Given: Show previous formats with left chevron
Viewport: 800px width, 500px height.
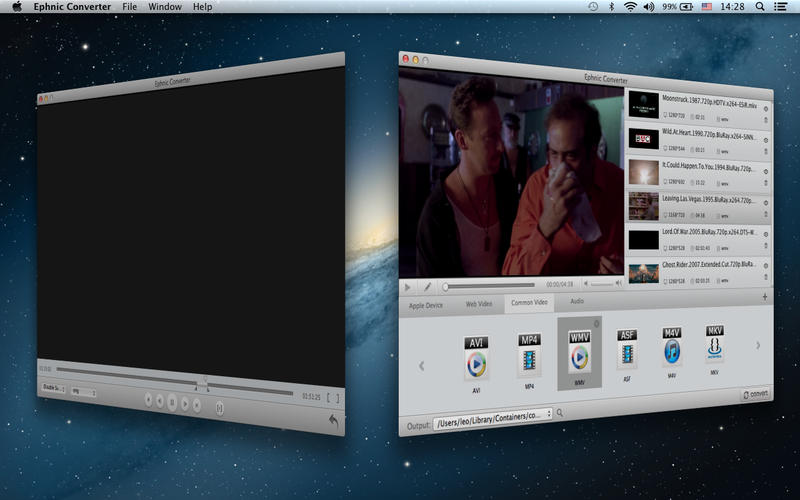Looking at the screenshot, I should 421,365.
